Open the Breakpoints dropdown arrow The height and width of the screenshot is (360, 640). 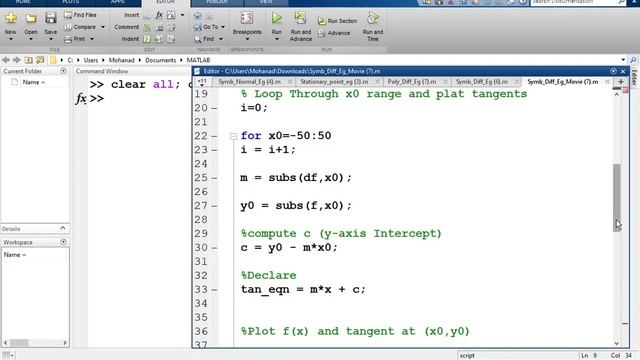point(247,39)
